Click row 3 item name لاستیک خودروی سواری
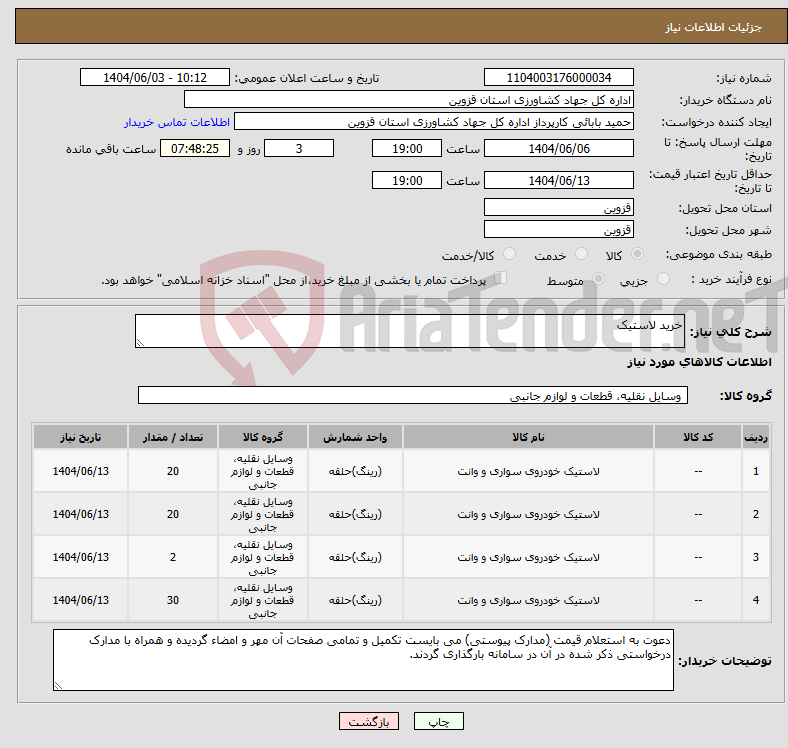Screen dimensions: 788x748 tap(528, 557)
